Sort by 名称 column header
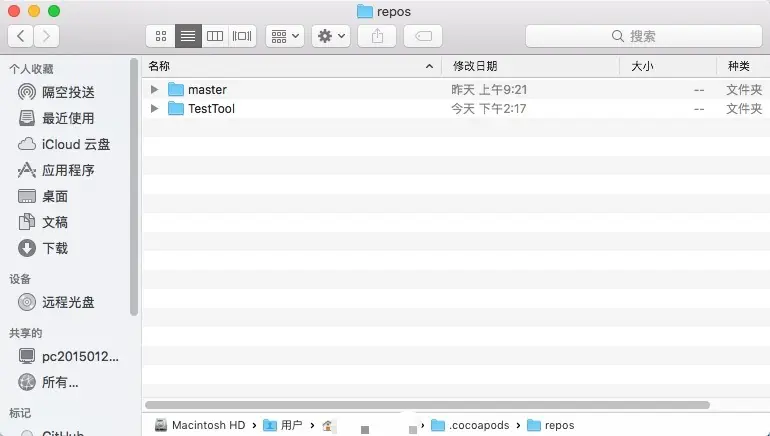Screen dimensions: 770x436 tap(292, 66)
